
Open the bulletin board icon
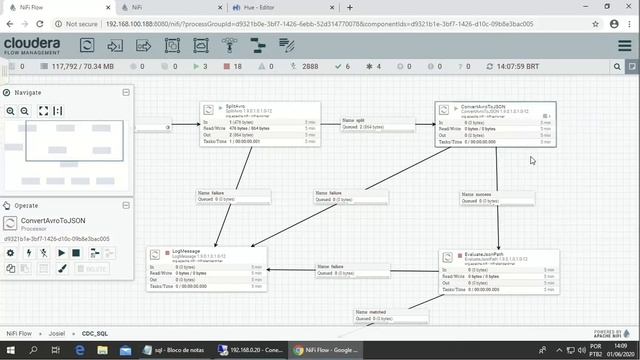(x=632, y=67)
